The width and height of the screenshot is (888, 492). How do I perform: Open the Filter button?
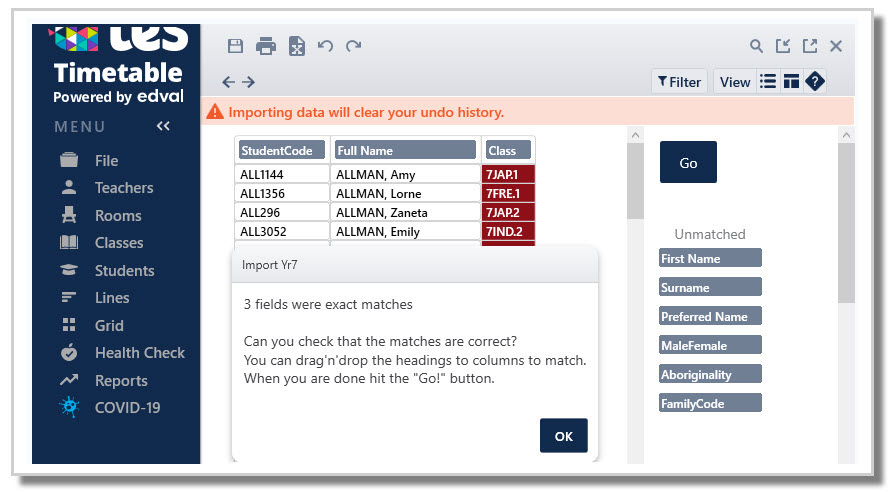pos(680,82)
